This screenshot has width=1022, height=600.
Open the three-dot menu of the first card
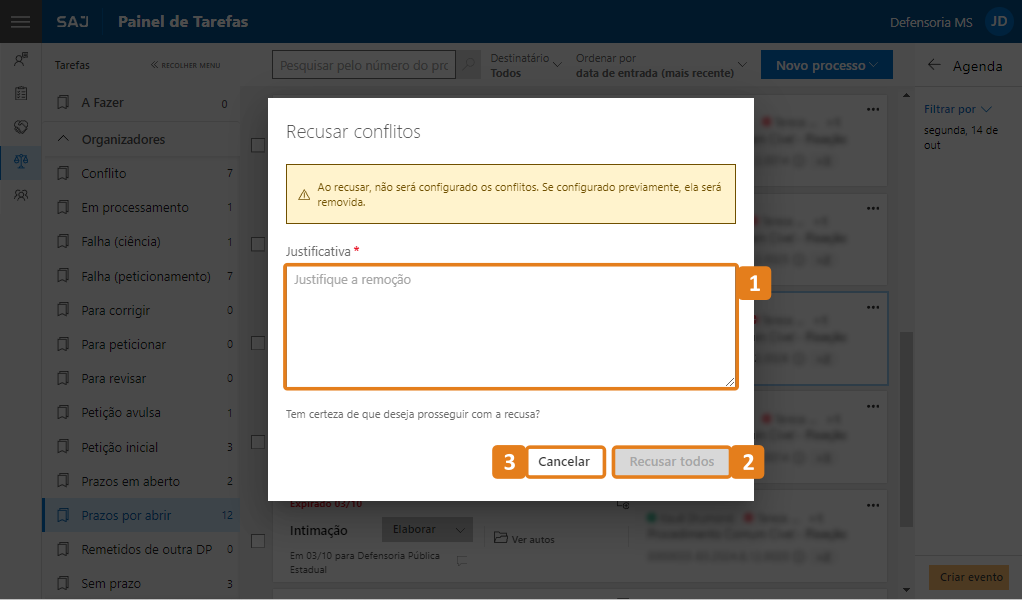click(x=873, y=109)
